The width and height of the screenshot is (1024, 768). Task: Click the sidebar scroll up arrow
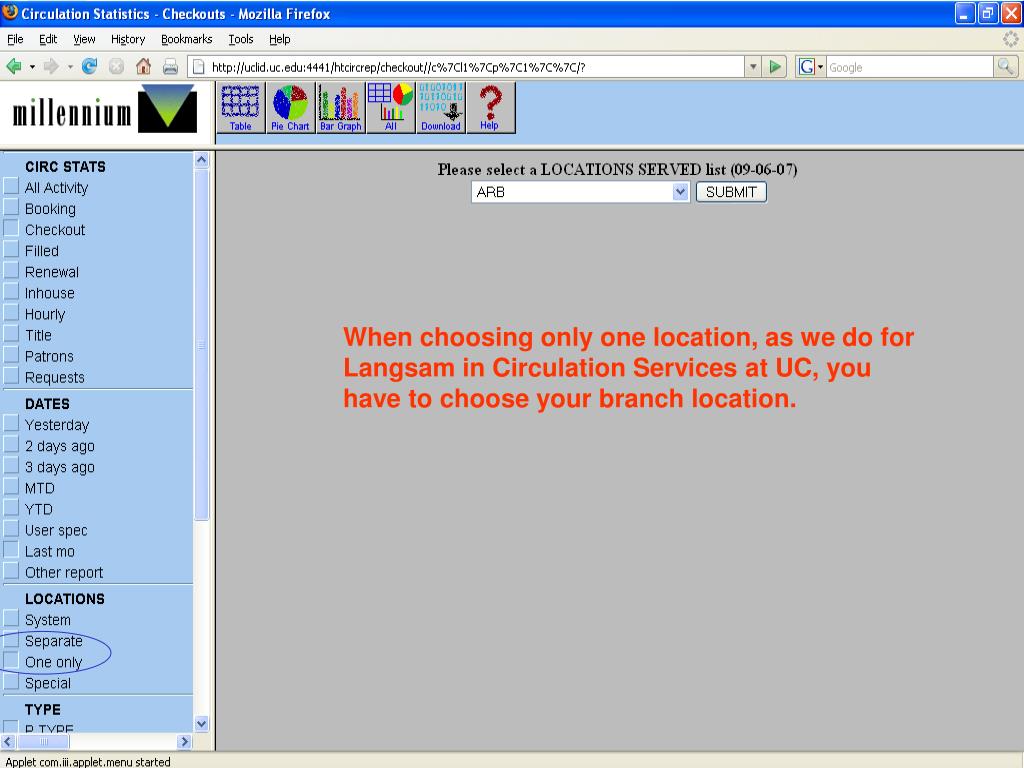(202, 159)
